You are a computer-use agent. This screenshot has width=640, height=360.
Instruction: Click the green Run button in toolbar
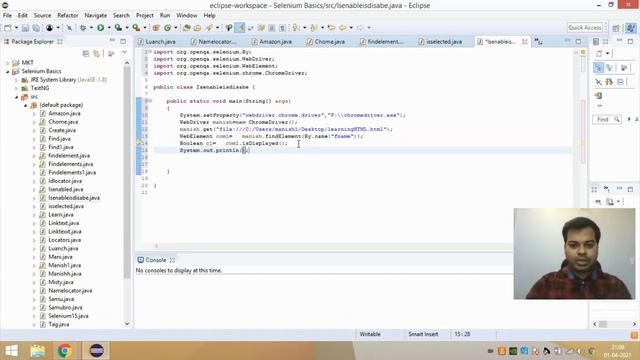point(100,28)
